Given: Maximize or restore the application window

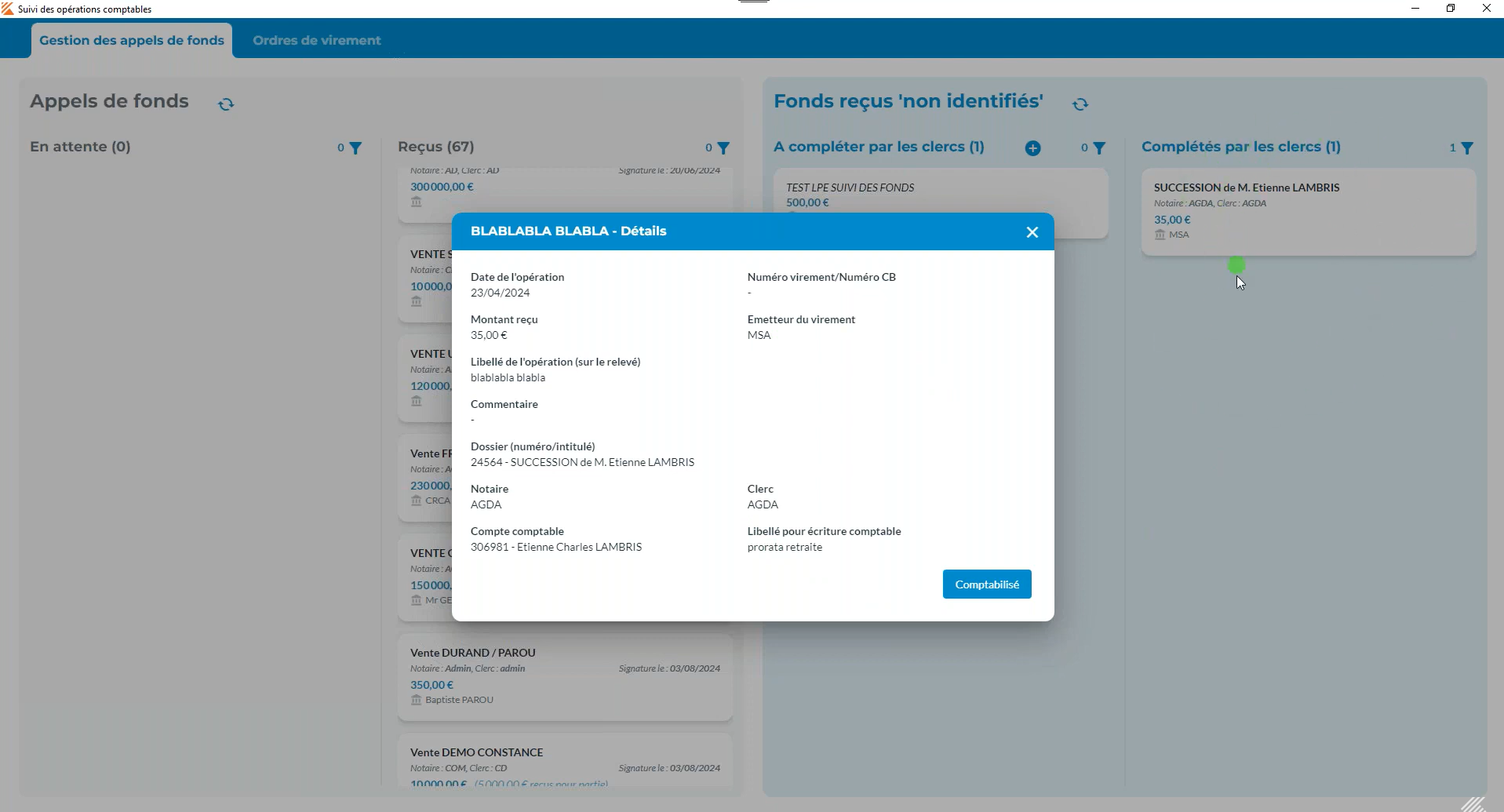Looking at the screenshot, I should [1451, 9].
